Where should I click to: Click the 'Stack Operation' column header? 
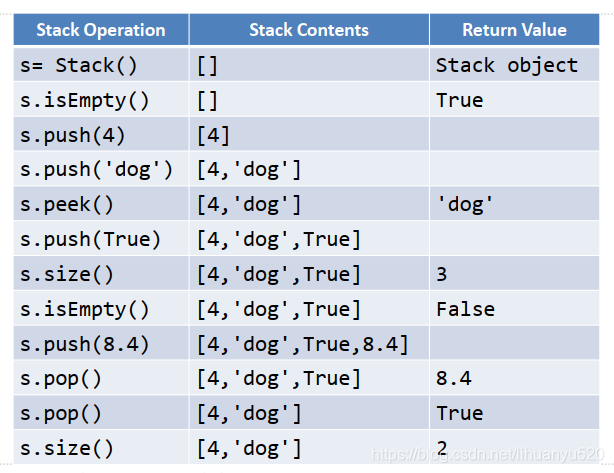pyautogui.click(x=100, y=30)
